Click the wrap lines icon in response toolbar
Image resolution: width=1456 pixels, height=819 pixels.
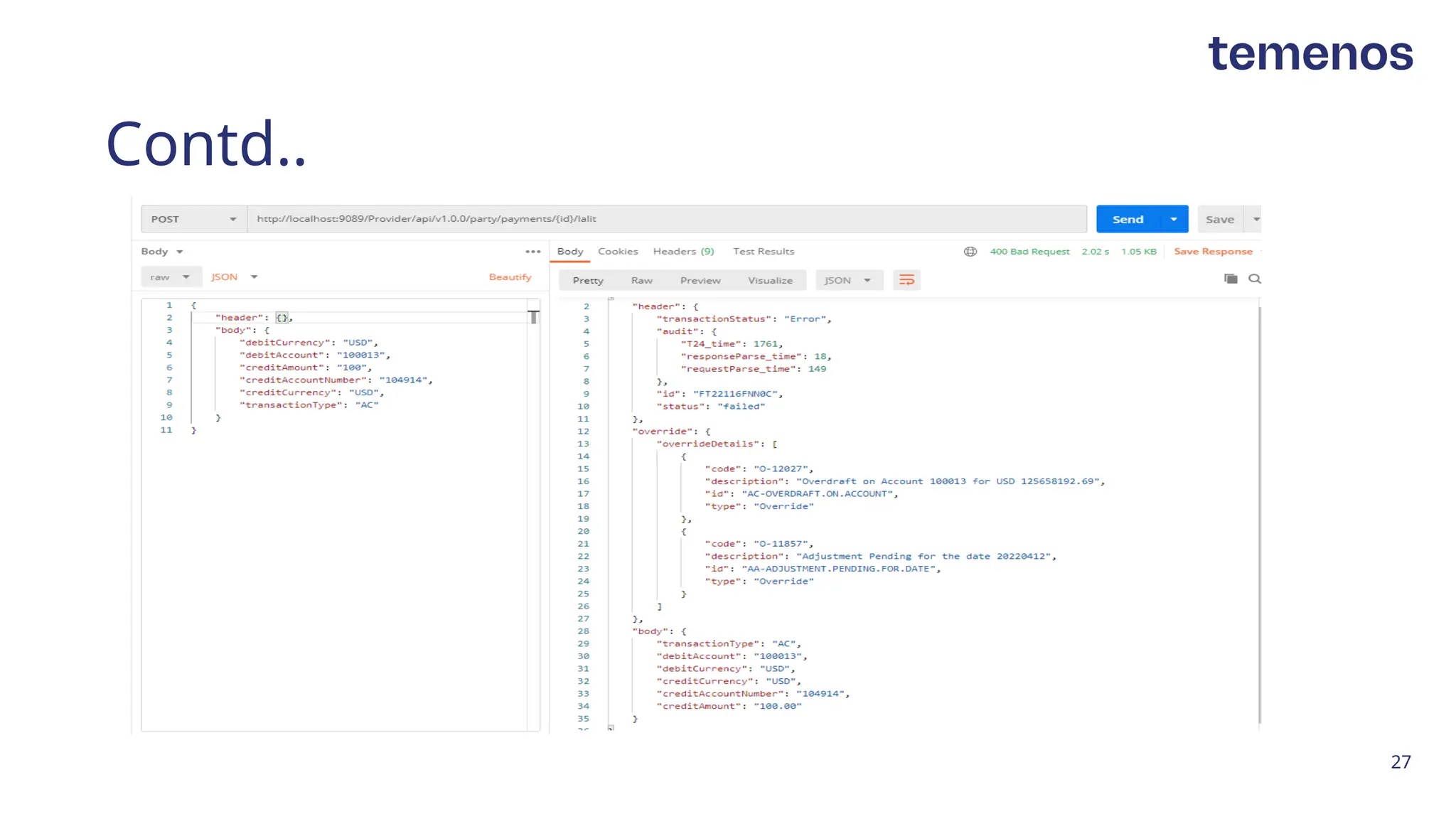click(x=906, y=280)
